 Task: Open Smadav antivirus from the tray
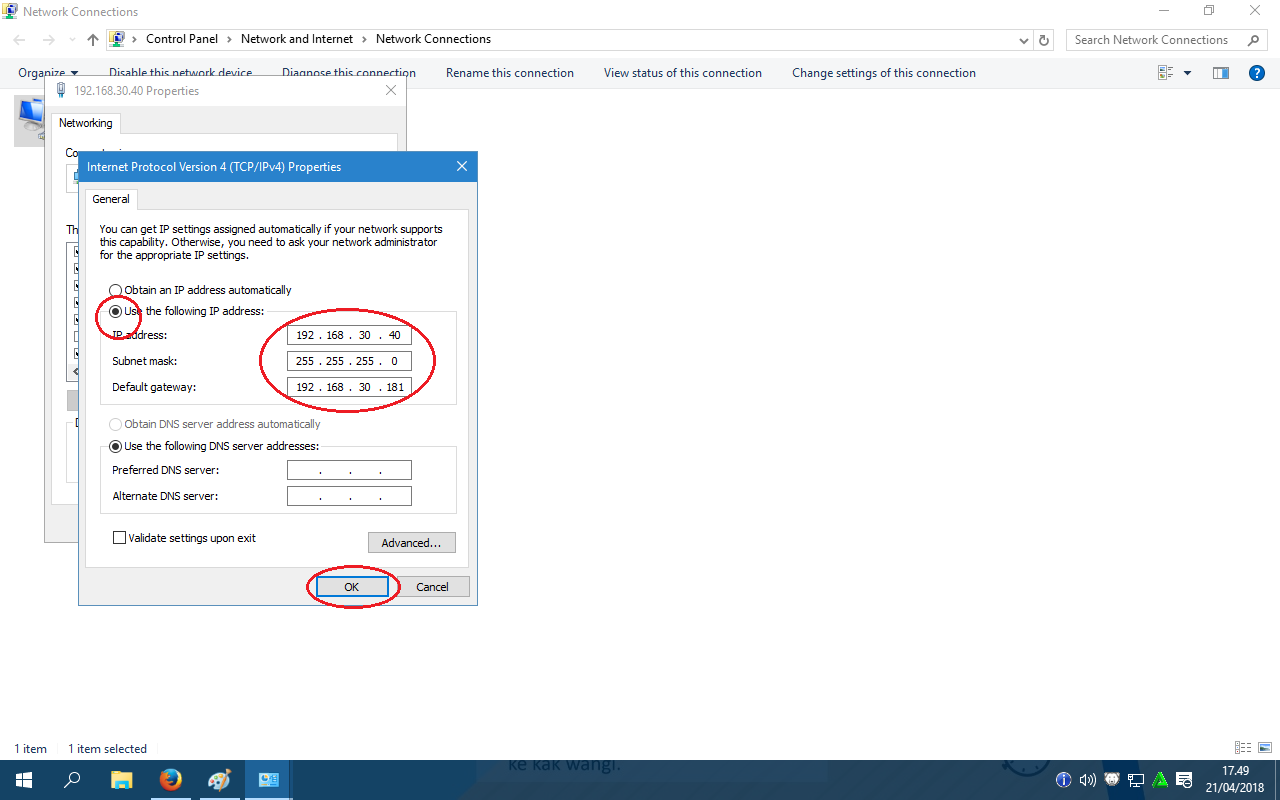click(1160, 779)
